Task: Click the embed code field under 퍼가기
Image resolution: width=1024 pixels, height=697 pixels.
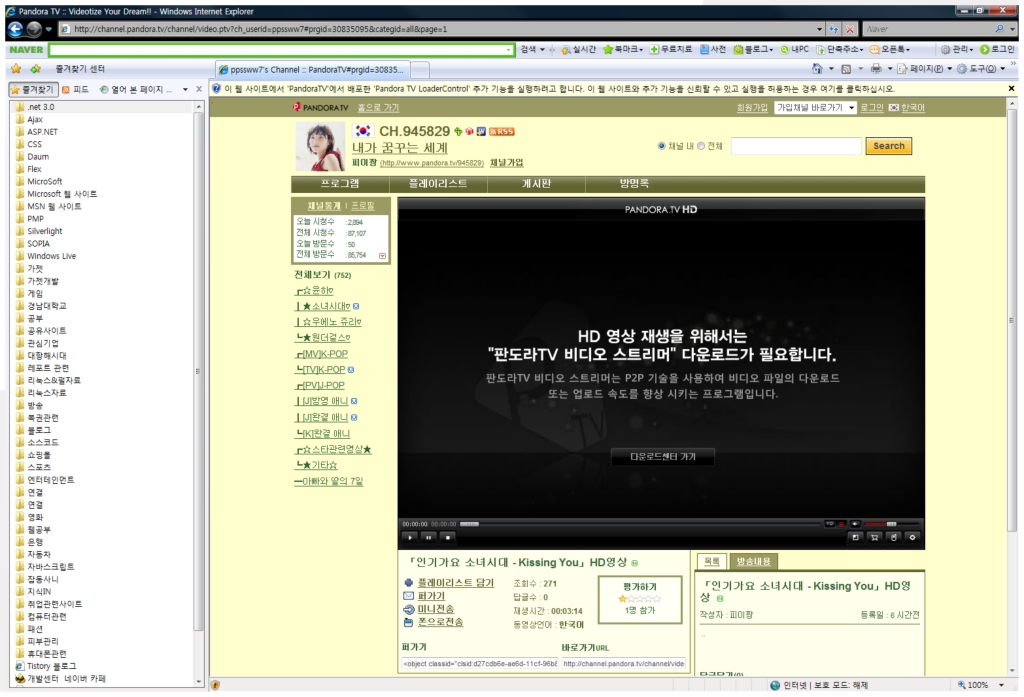Action: (480, 664)
